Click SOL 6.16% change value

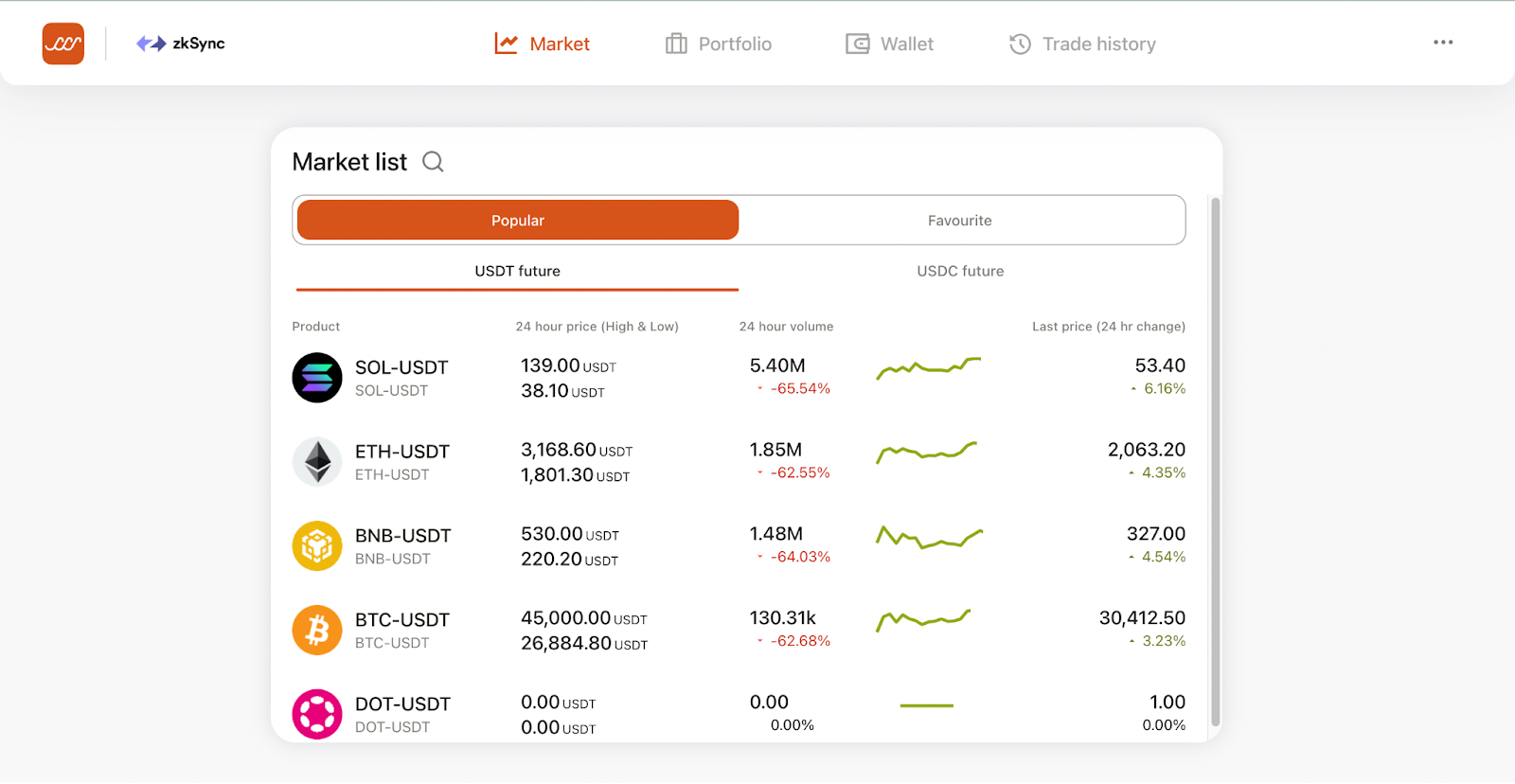1165,389
